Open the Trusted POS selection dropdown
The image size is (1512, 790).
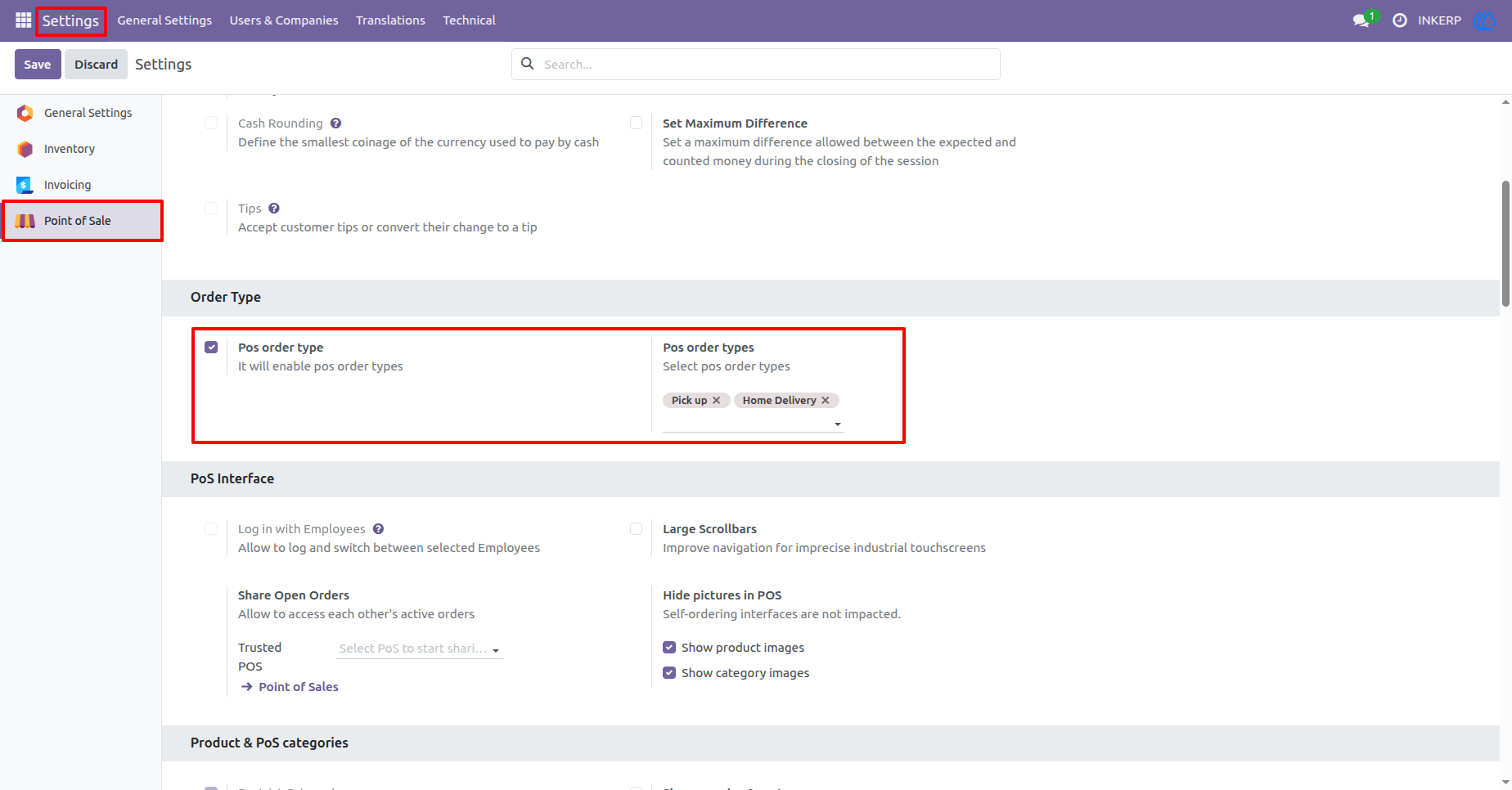419,649
